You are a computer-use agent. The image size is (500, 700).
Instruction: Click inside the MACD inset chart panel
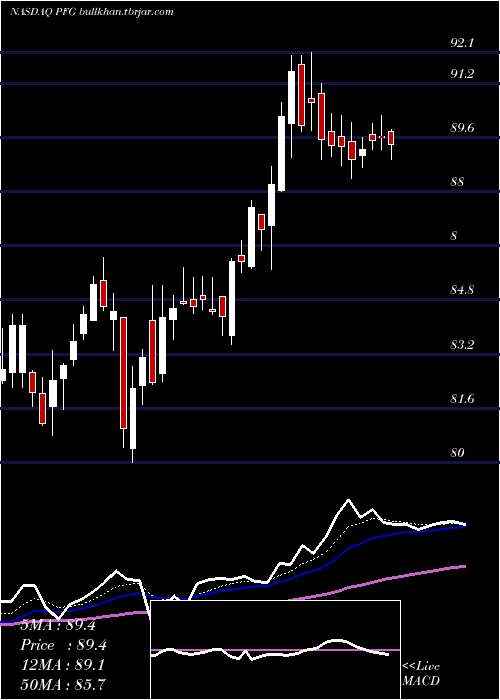click(275, 650)
